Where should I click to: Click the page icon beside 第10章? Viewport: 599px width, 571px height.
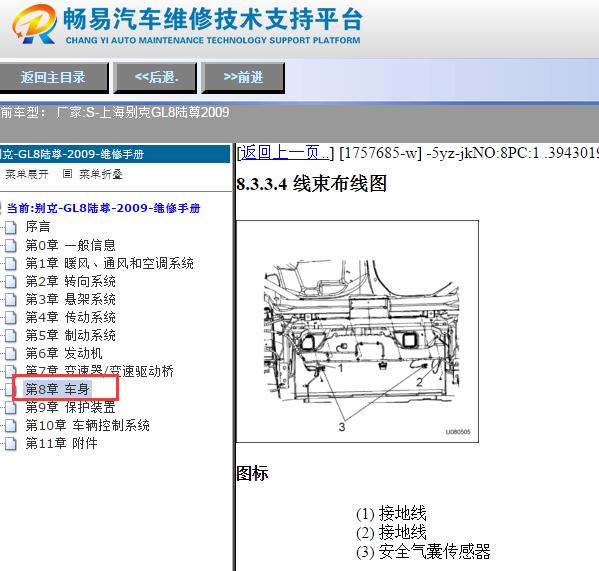[11, 425]
